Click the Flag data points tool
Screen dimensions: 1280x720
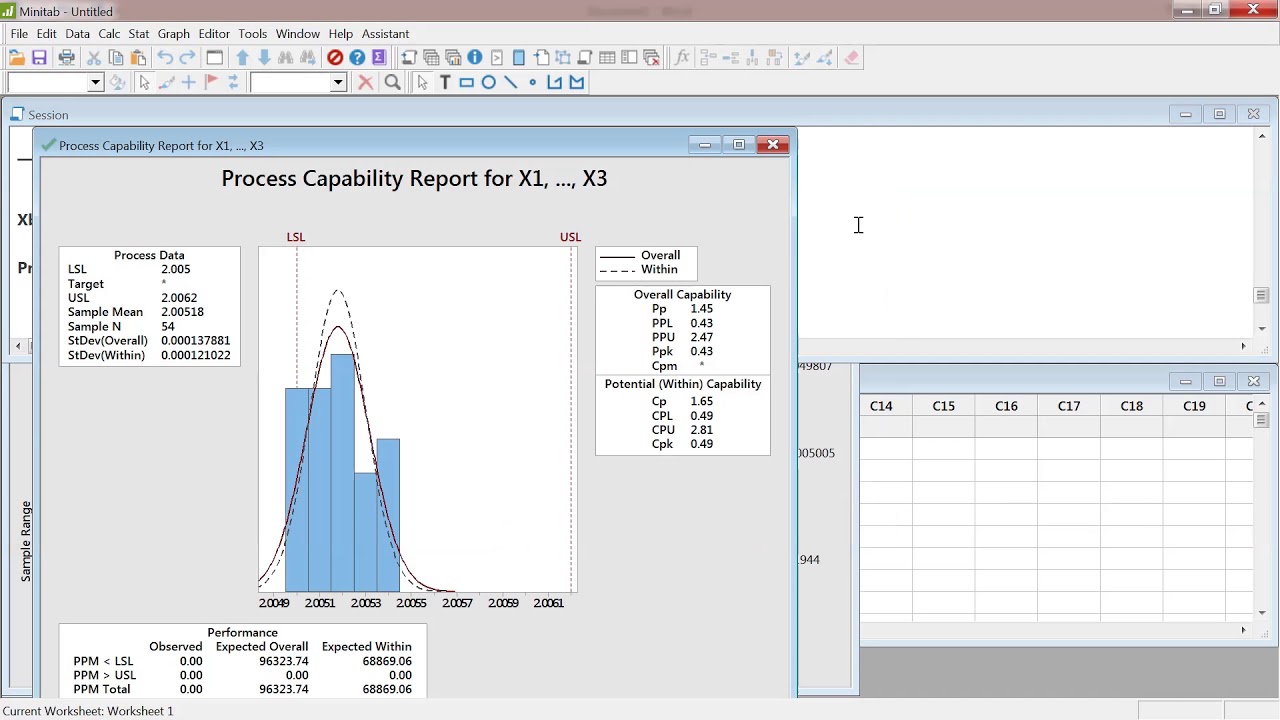(211, 83)
